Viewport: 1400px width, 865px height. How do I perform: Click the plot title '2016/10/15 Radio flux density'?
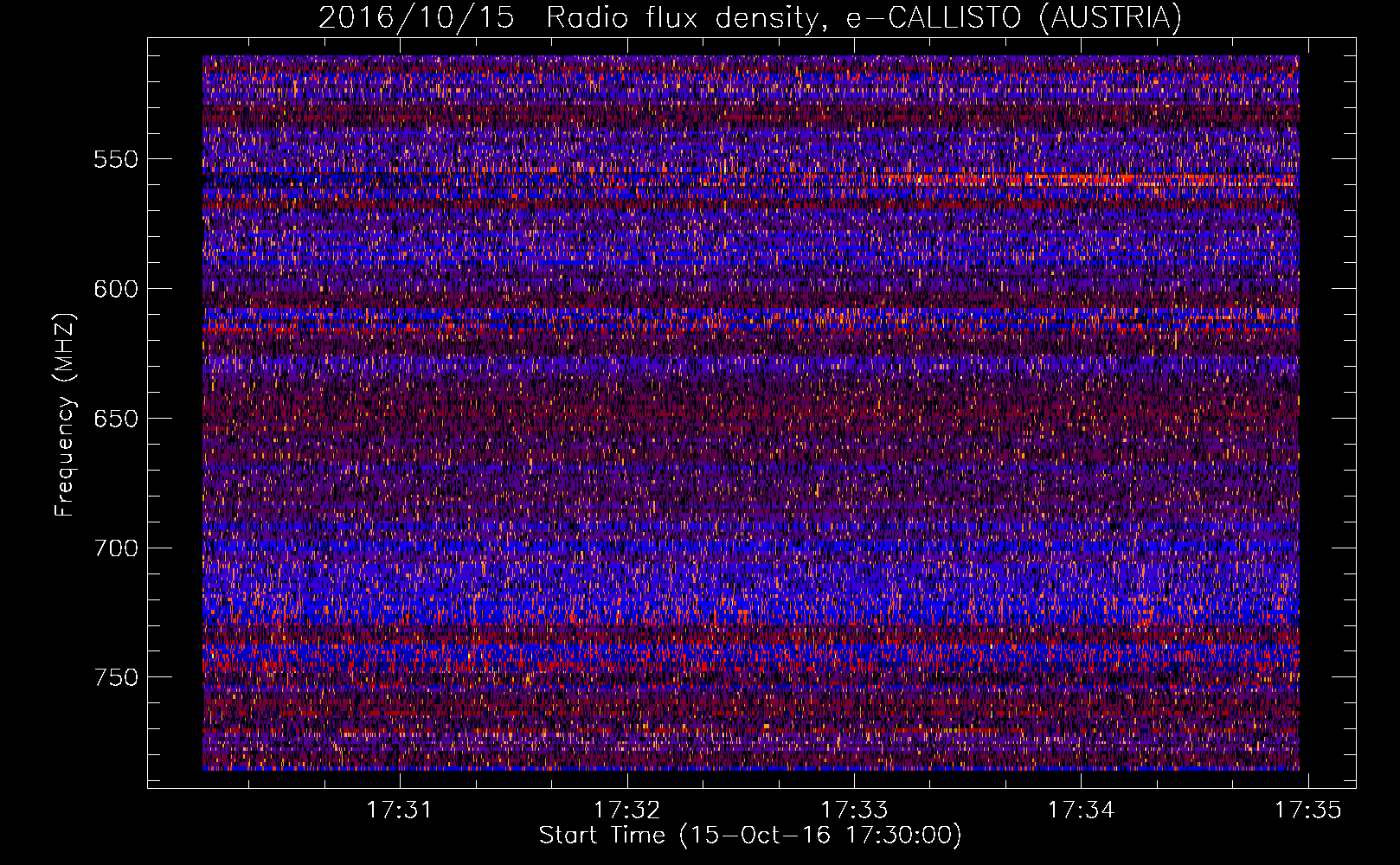[750, 17]
